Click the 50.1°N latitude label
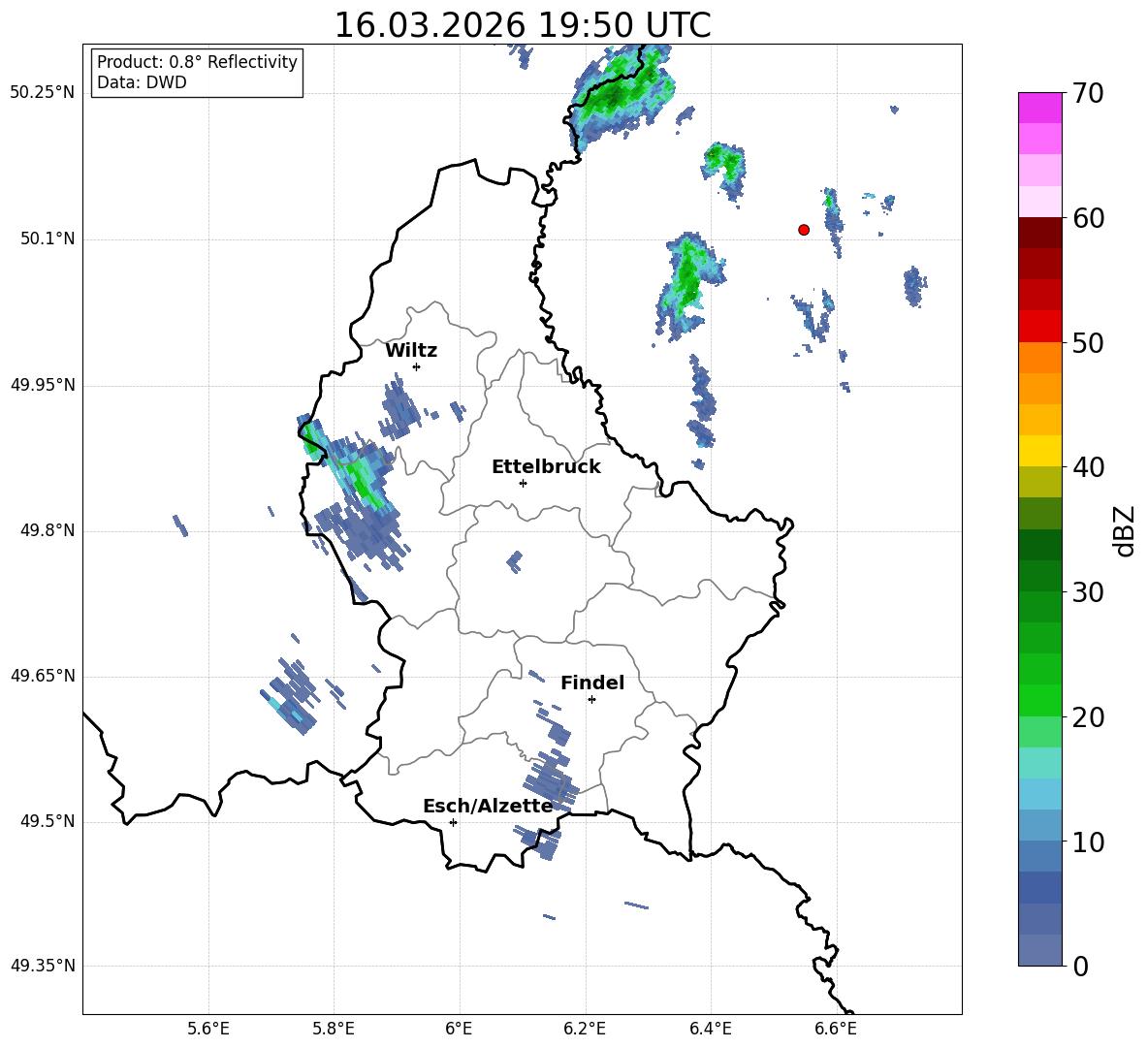 pyautogui.click(x=48, y=238)
